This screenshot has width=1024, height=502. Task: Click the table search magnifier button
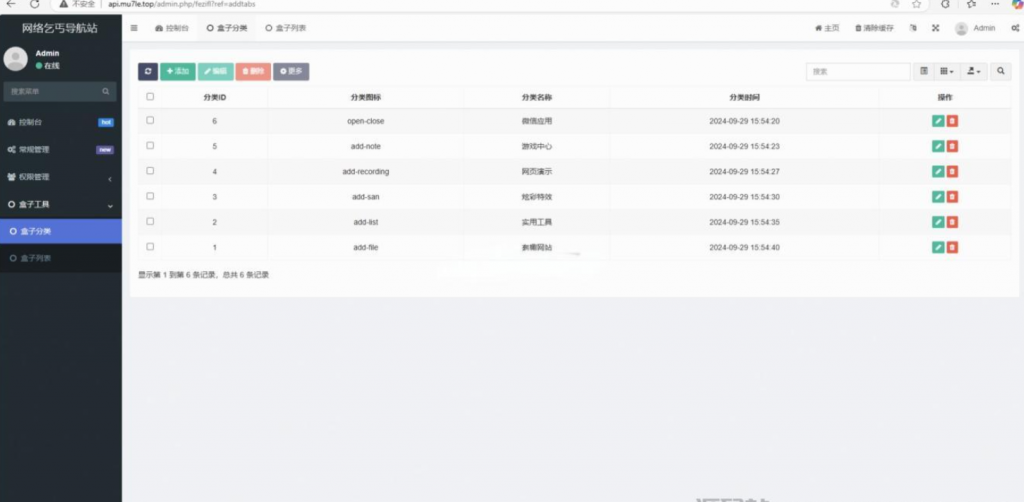(1000, 71)
